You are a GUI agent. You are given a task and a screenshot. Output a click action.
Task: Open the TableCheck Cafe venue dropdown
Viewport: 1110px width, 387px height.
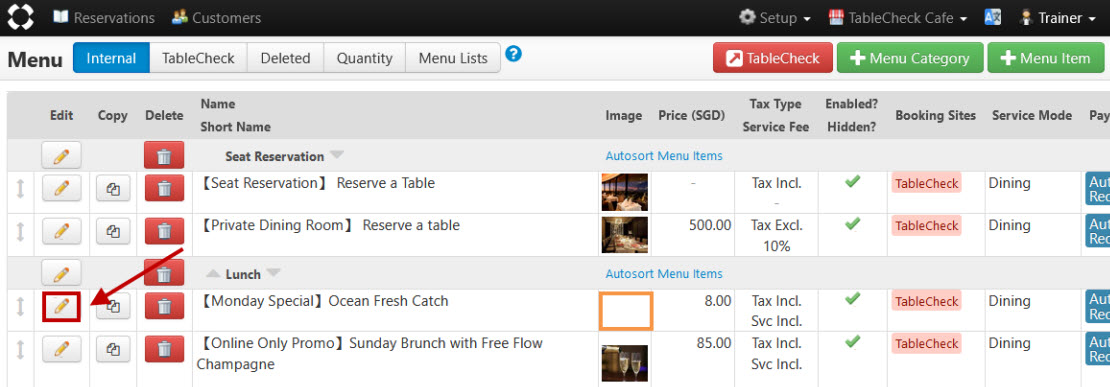(898, 18)
